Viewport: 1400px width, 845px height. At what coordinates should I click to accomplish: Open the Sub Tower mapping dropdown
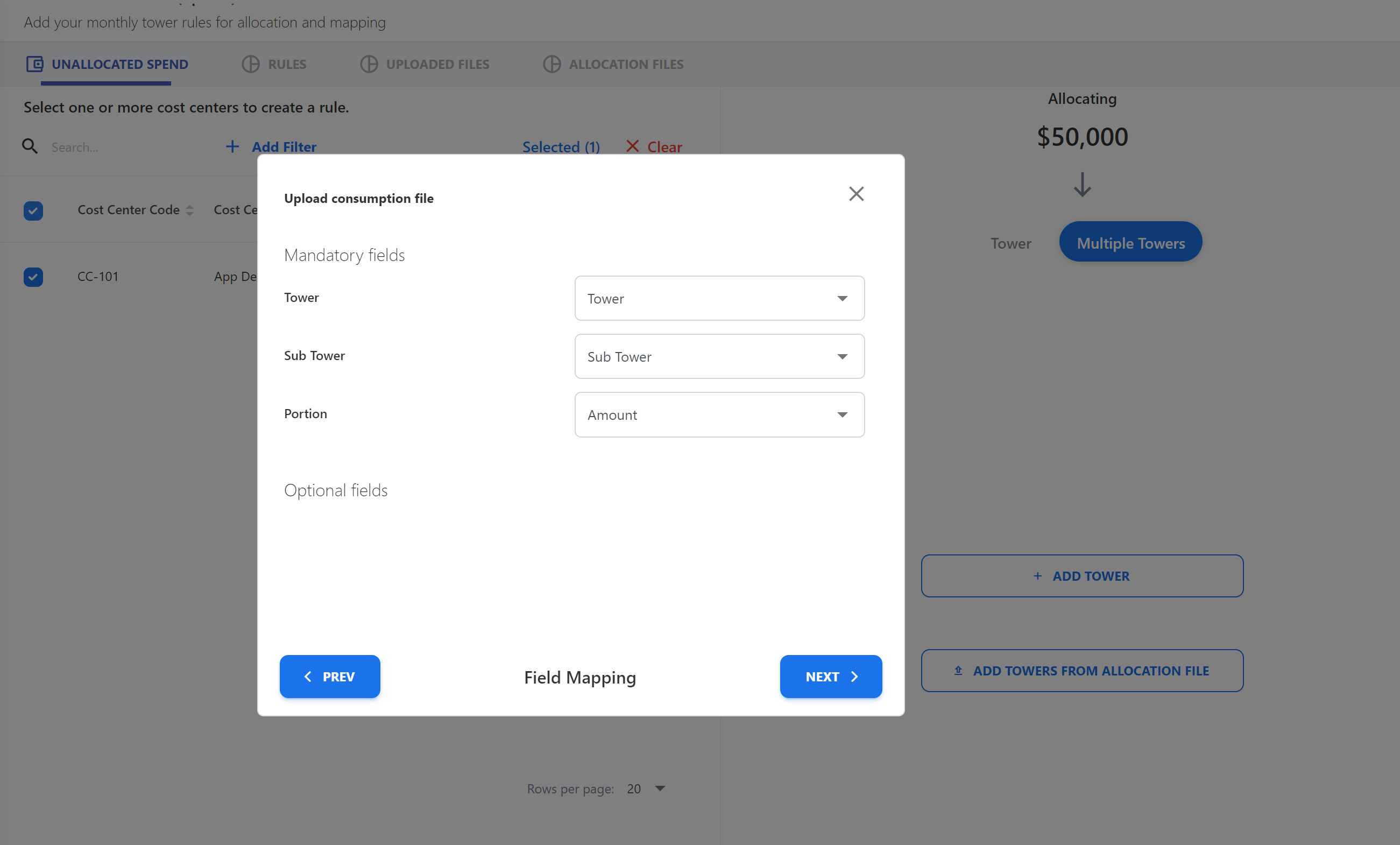pyautogui.click(x=719, y=356)
